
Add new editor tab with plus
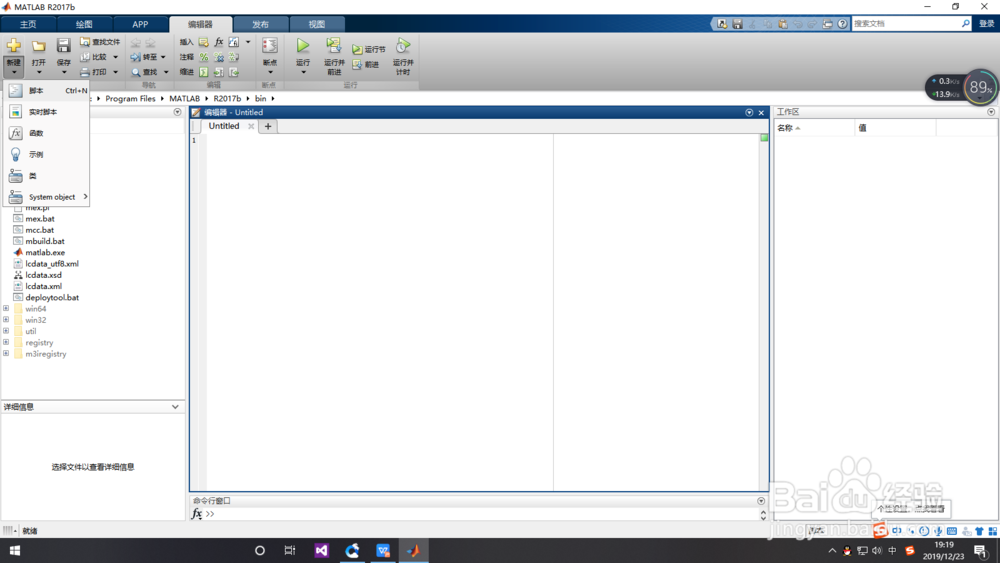(x=268, y=126)
